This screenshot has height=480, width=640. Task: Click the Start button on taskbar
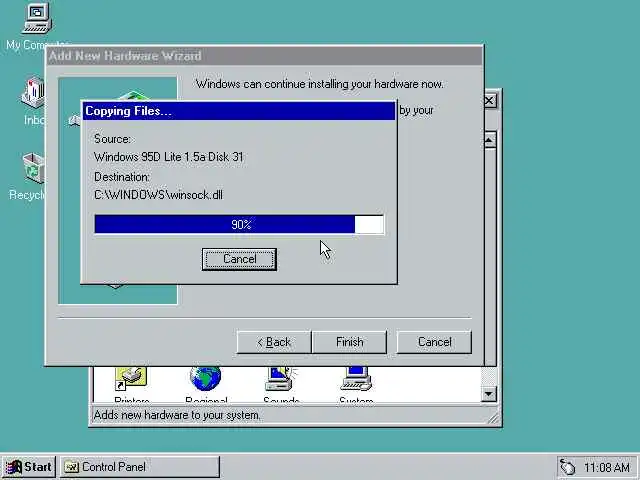29,467
